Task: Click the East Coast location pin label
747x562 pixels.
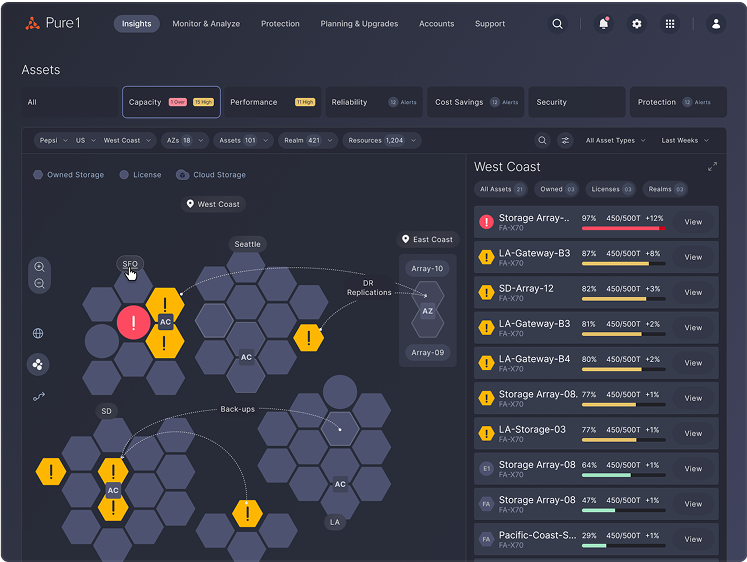Action: pyautogui.click(x=428, y=239)
